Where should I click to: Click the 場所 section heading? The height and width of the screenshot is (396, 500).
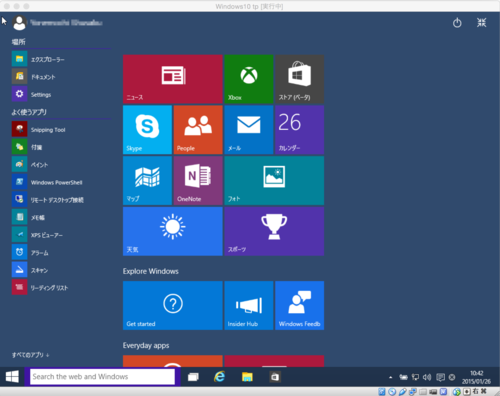[x=19, y=42]
